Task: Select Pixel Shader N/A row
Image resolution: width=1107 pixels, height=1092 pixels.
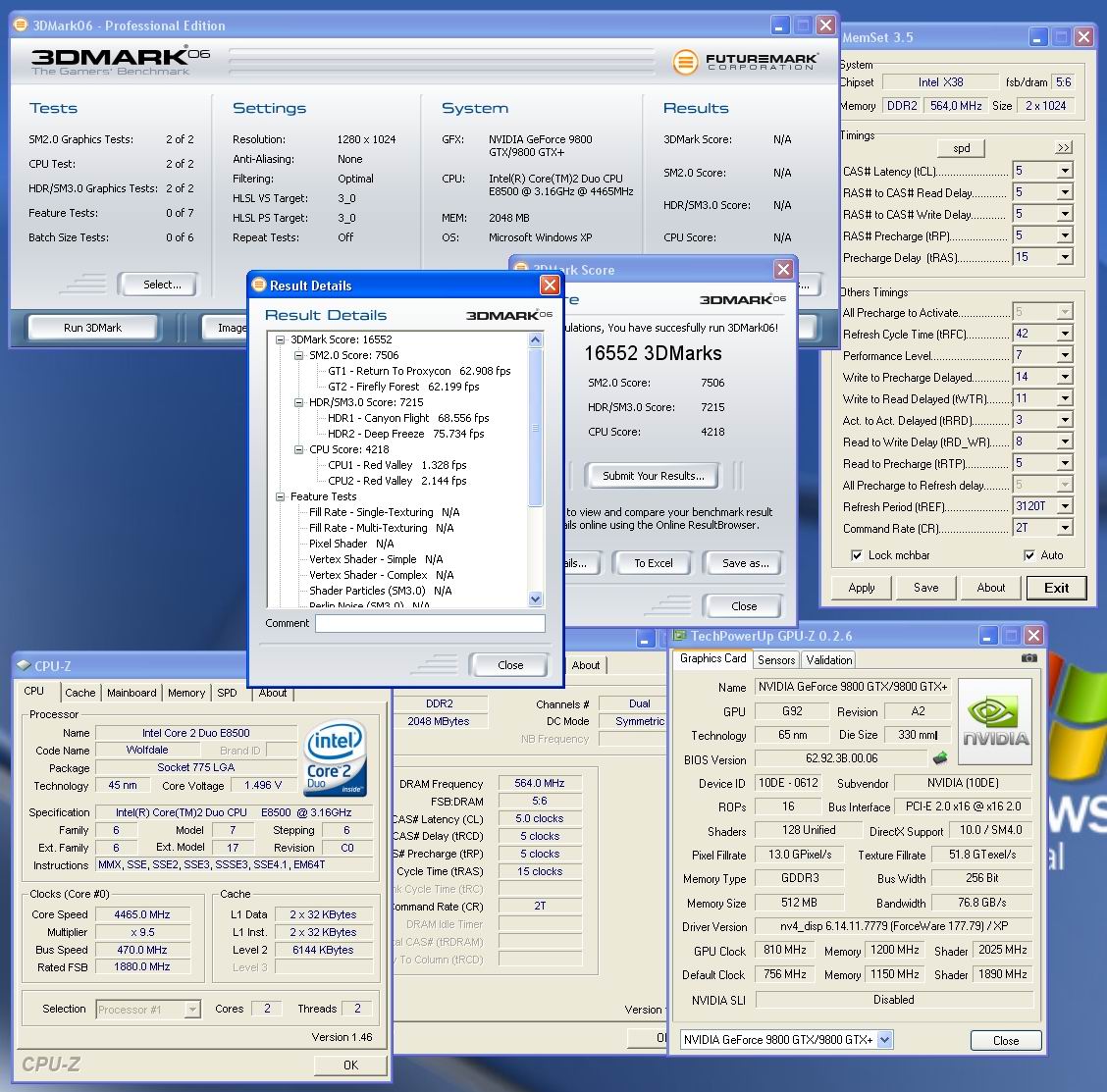Action: pyautogui.click(x=351, y=544)
